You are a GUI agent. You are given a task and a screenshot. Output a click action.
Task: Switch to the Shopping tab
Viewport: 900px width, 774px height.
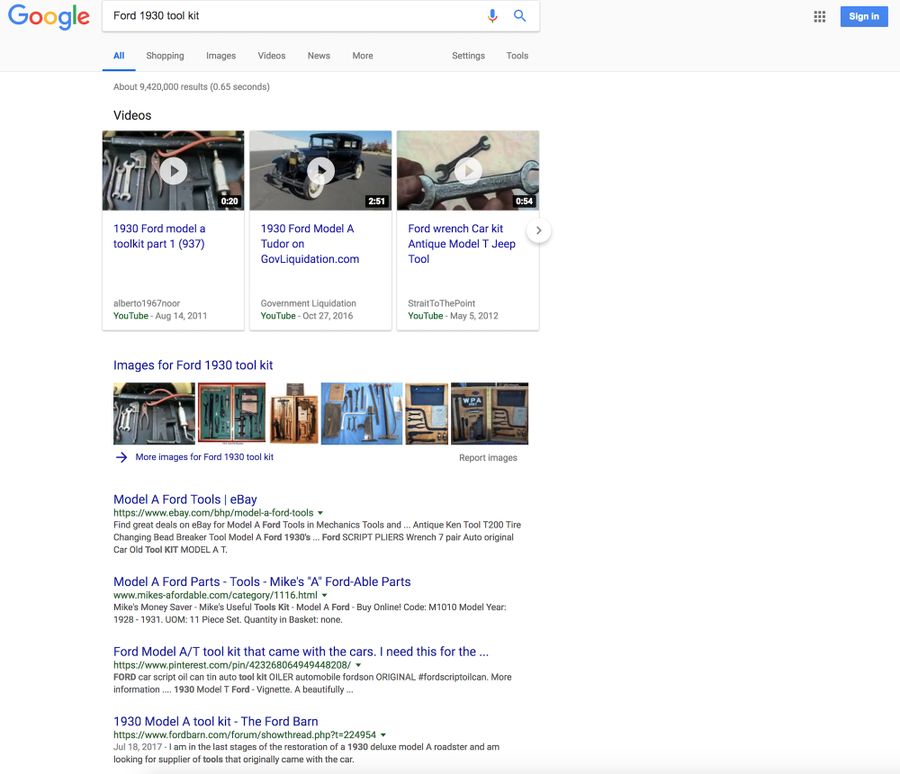165,56
